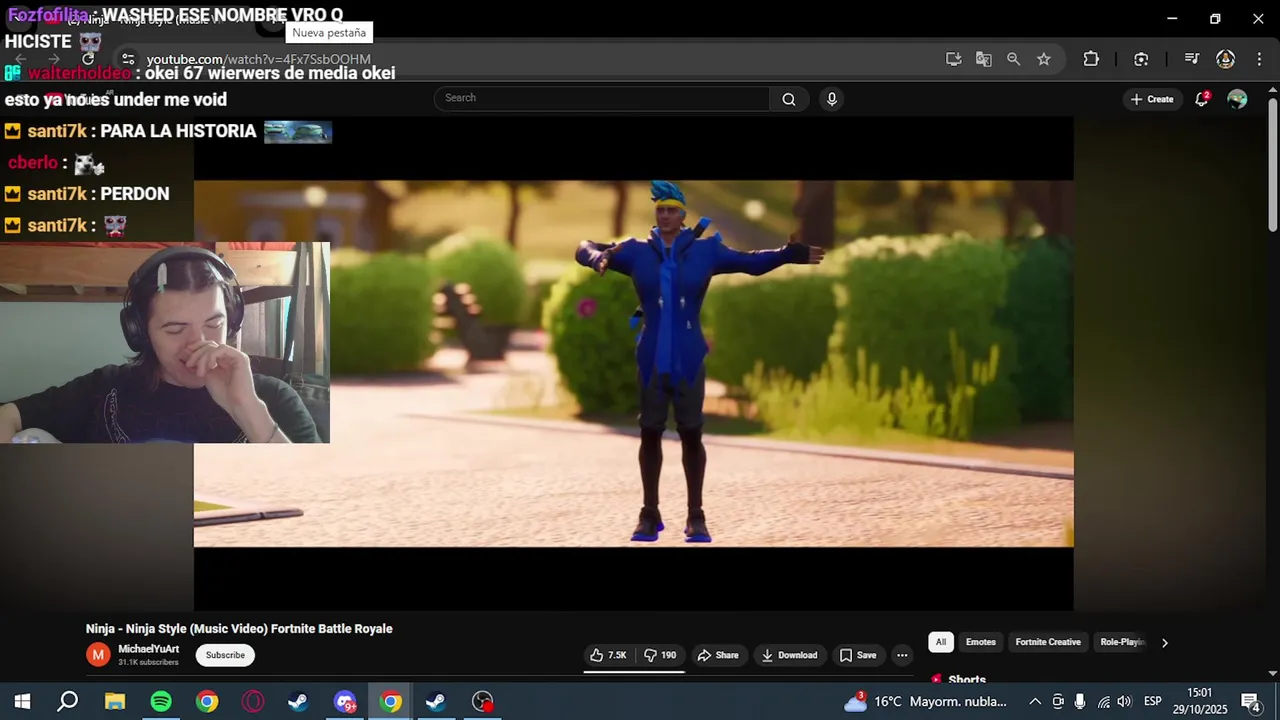Screen dimensions: 1280x720
Task: Click the Fortnite video player
Action: click(x=633, y=363)
